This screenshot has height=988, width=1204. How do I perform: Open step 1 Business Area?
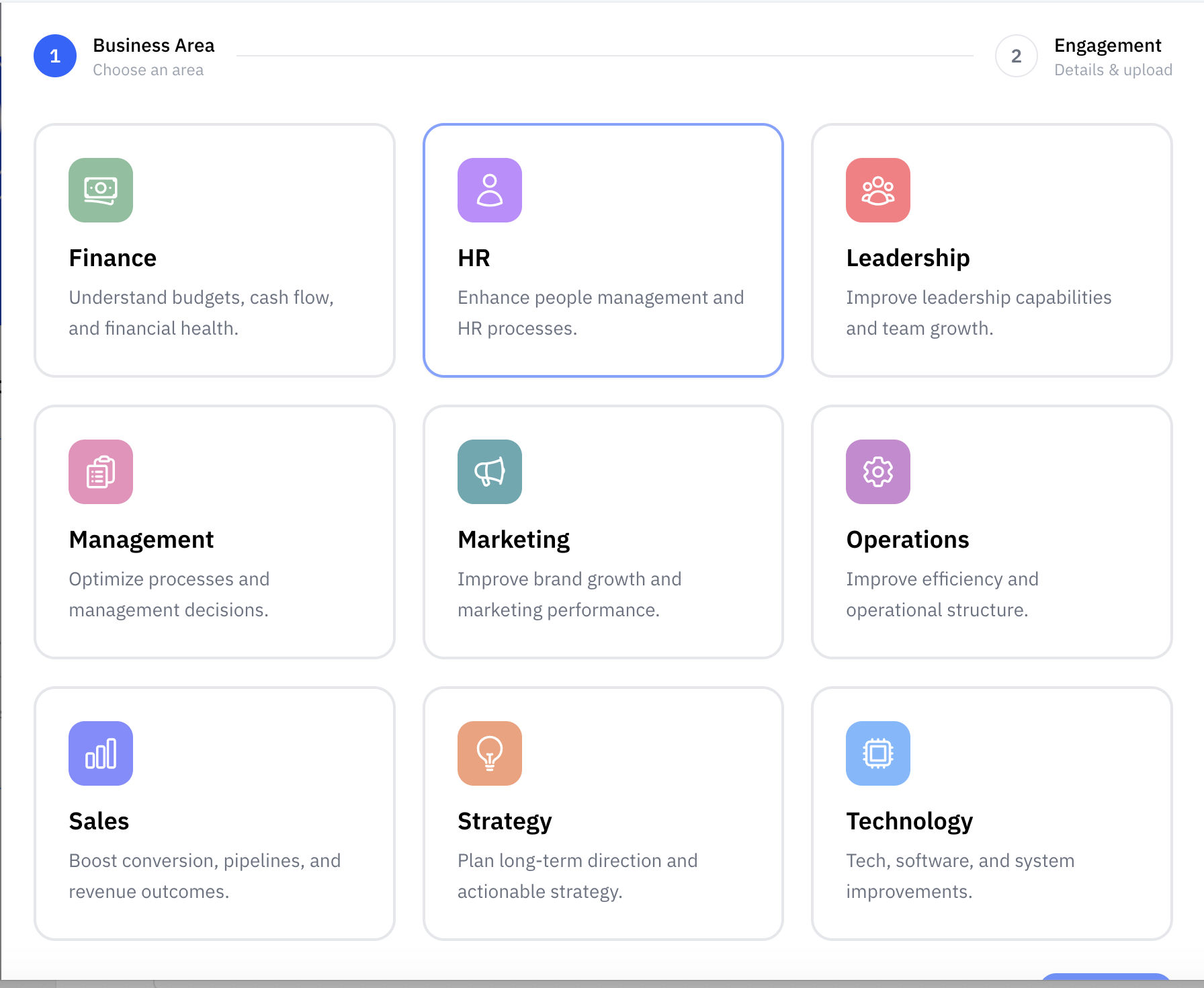pos(54,56)
